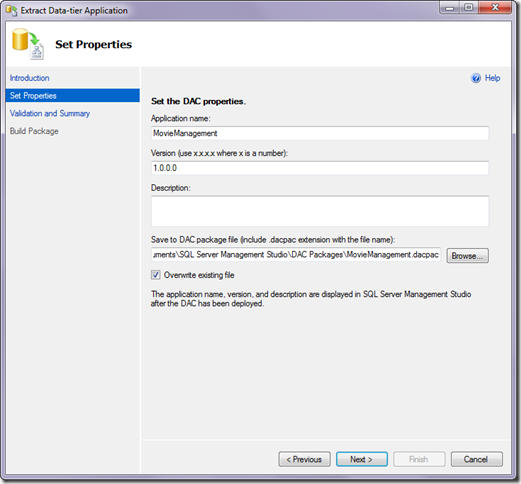
Task: Click inside the Description text box
Action: (x=320, y=211)
